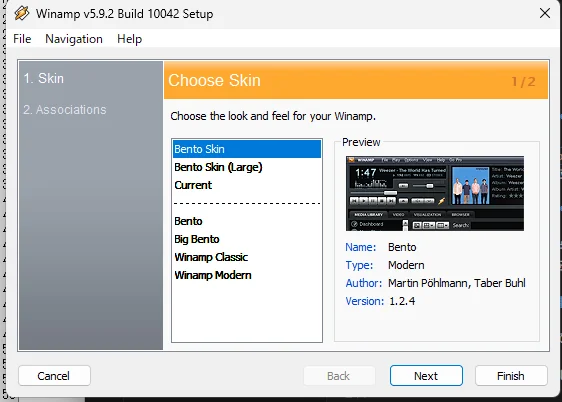Screen dimensions: 562x402
Task: Click the Winamp lightning icon in title bar
Action: click(22, 14)
